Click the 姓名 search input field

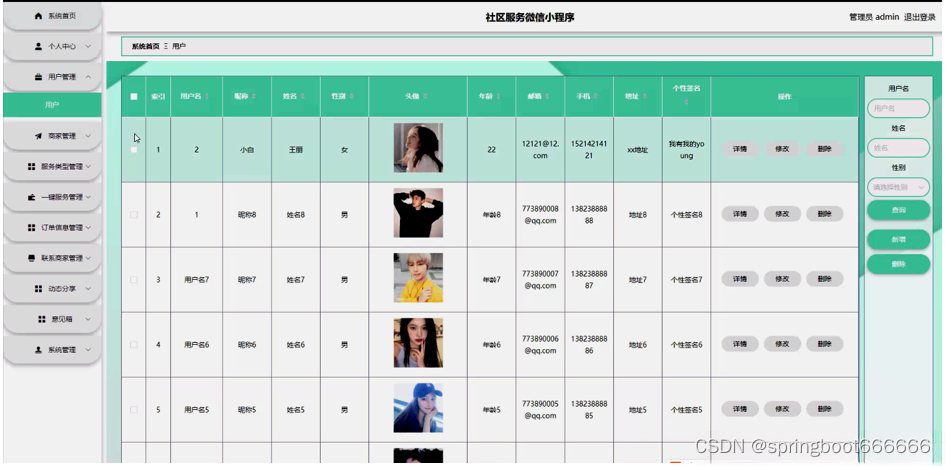(898, 148)
